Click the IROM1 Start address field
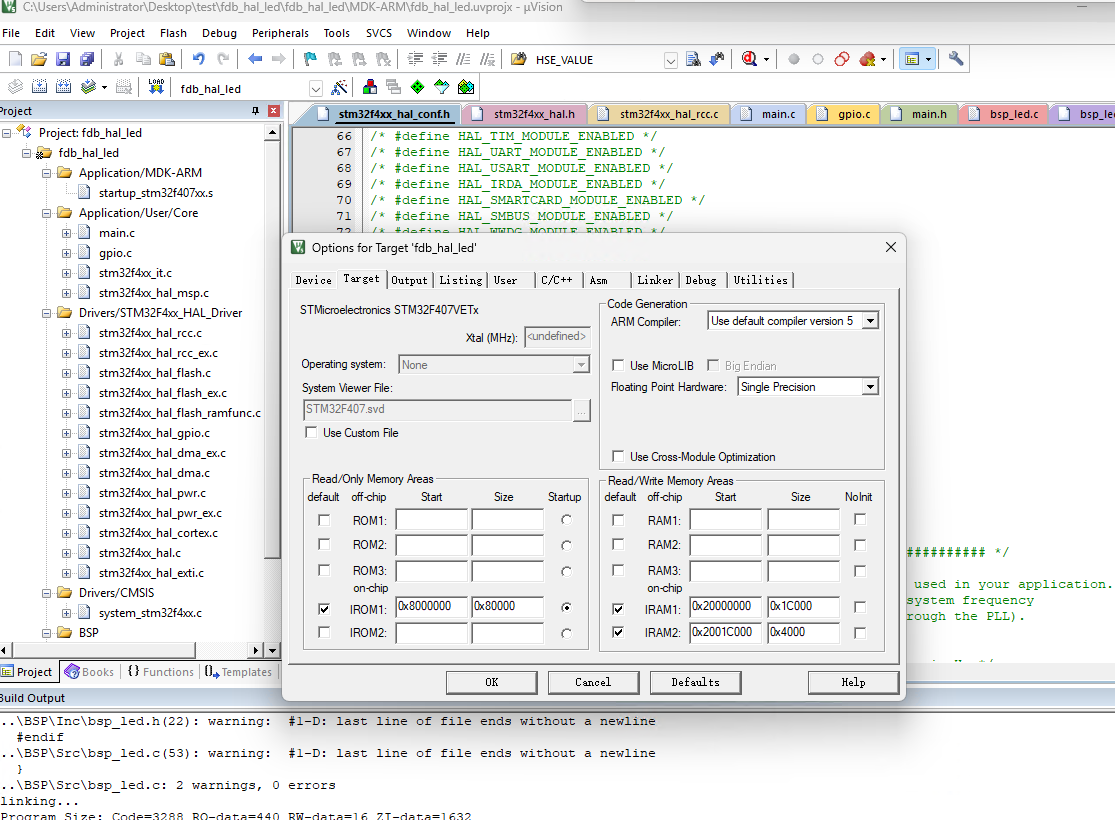1115x820 pixels. point(432,607)
